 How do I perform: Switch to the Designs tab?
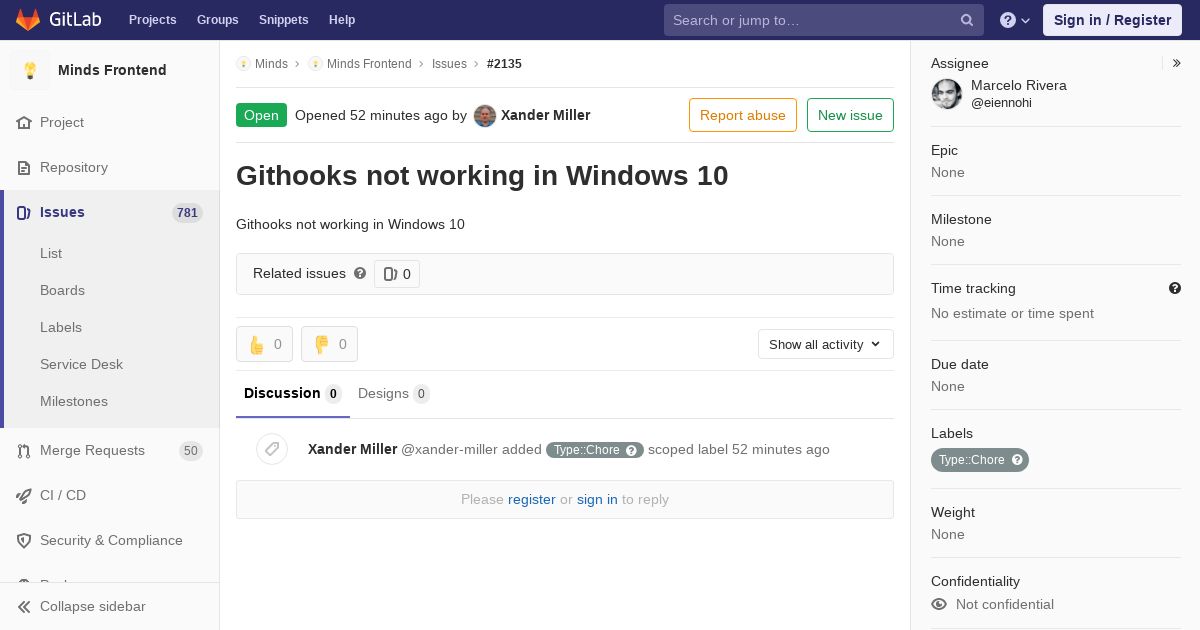[394, 393]
